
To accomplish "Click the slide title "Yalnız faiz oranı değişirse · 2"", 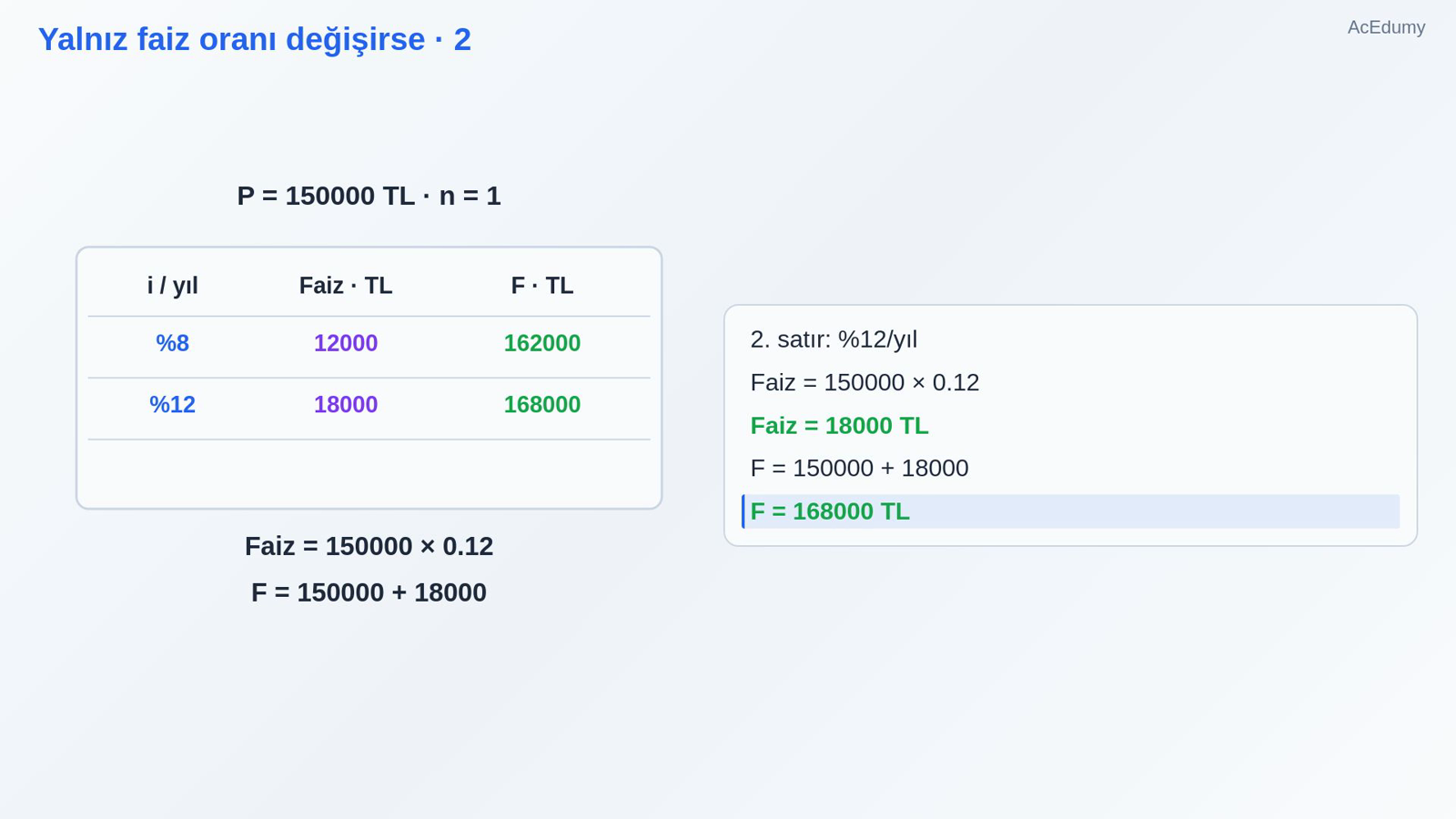I will point(254,40).
